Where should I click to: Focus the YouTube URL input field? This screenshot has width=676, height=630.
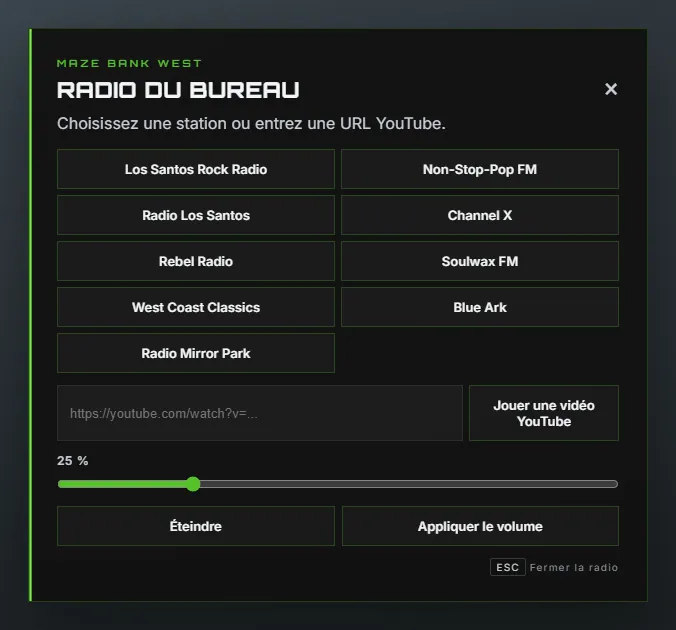pyautogui.click(x=260, y=413)
